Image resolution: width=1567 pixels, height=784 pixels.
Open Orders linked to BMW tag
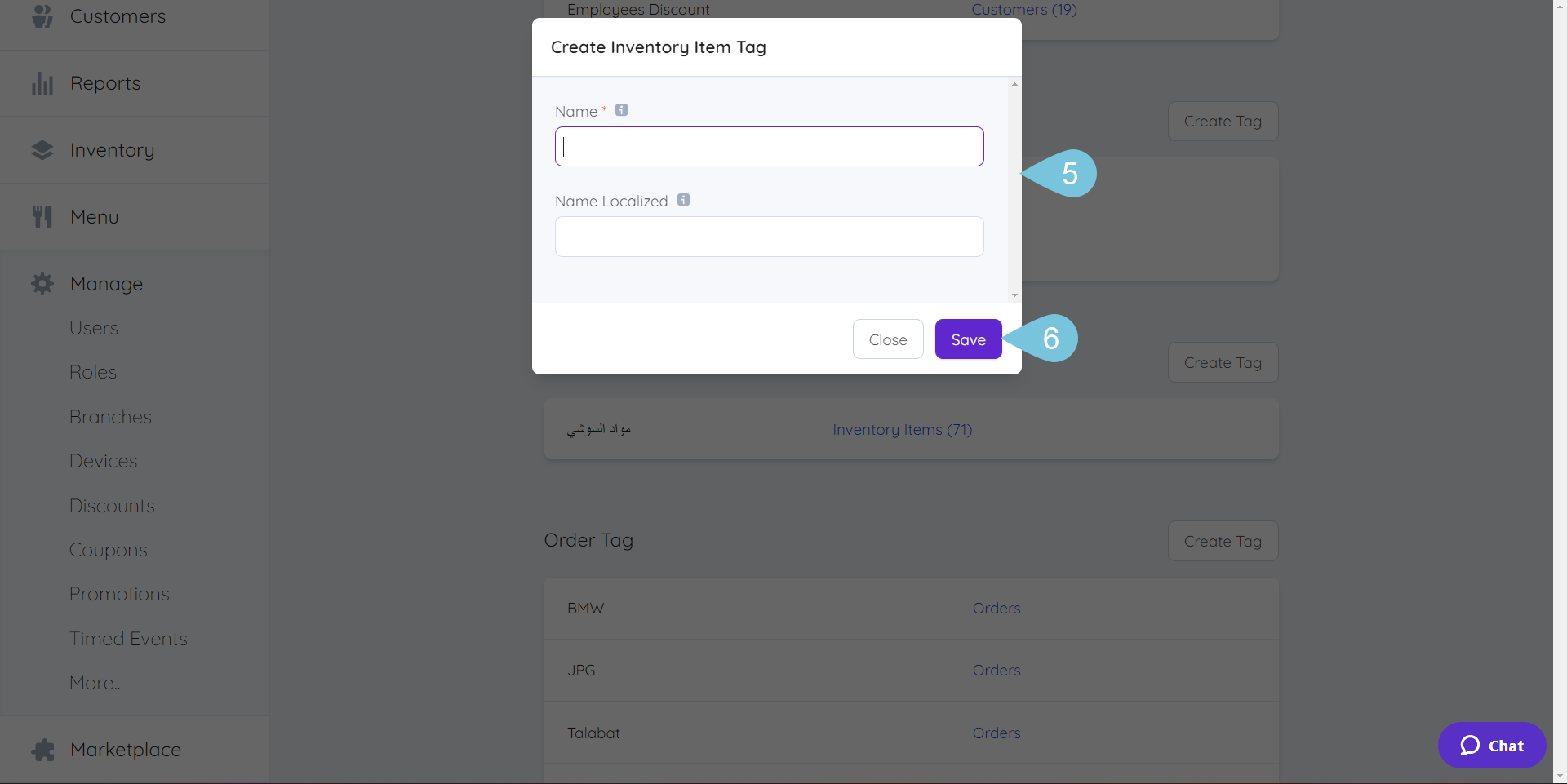point(996,607)
